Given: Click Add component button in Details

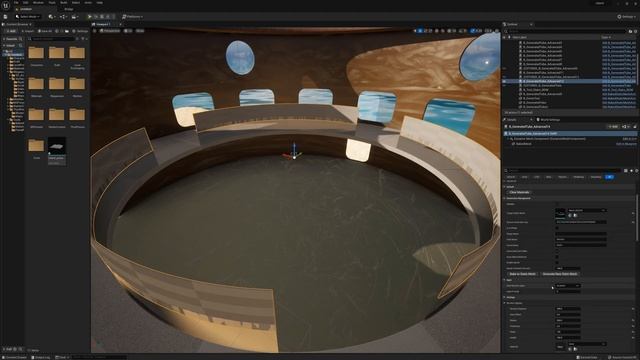Looking at the screenshot, I should point(613,127).
